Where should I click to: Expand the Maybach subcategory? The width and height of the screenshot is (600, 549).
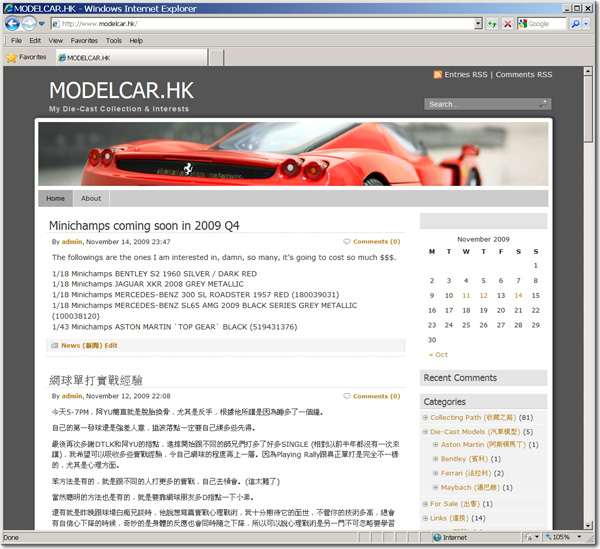435,487
